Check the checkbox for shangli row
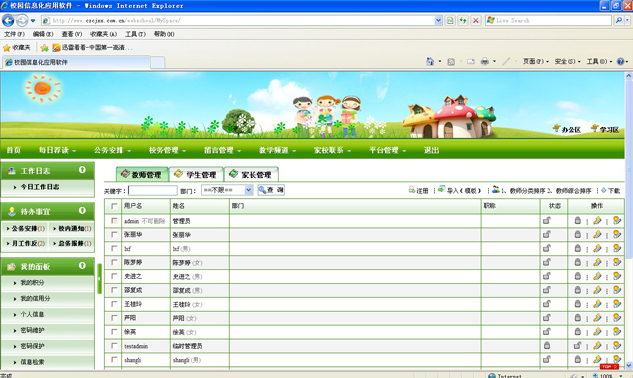The height and width of the screenshot is (378, 633). pos(114,359)
